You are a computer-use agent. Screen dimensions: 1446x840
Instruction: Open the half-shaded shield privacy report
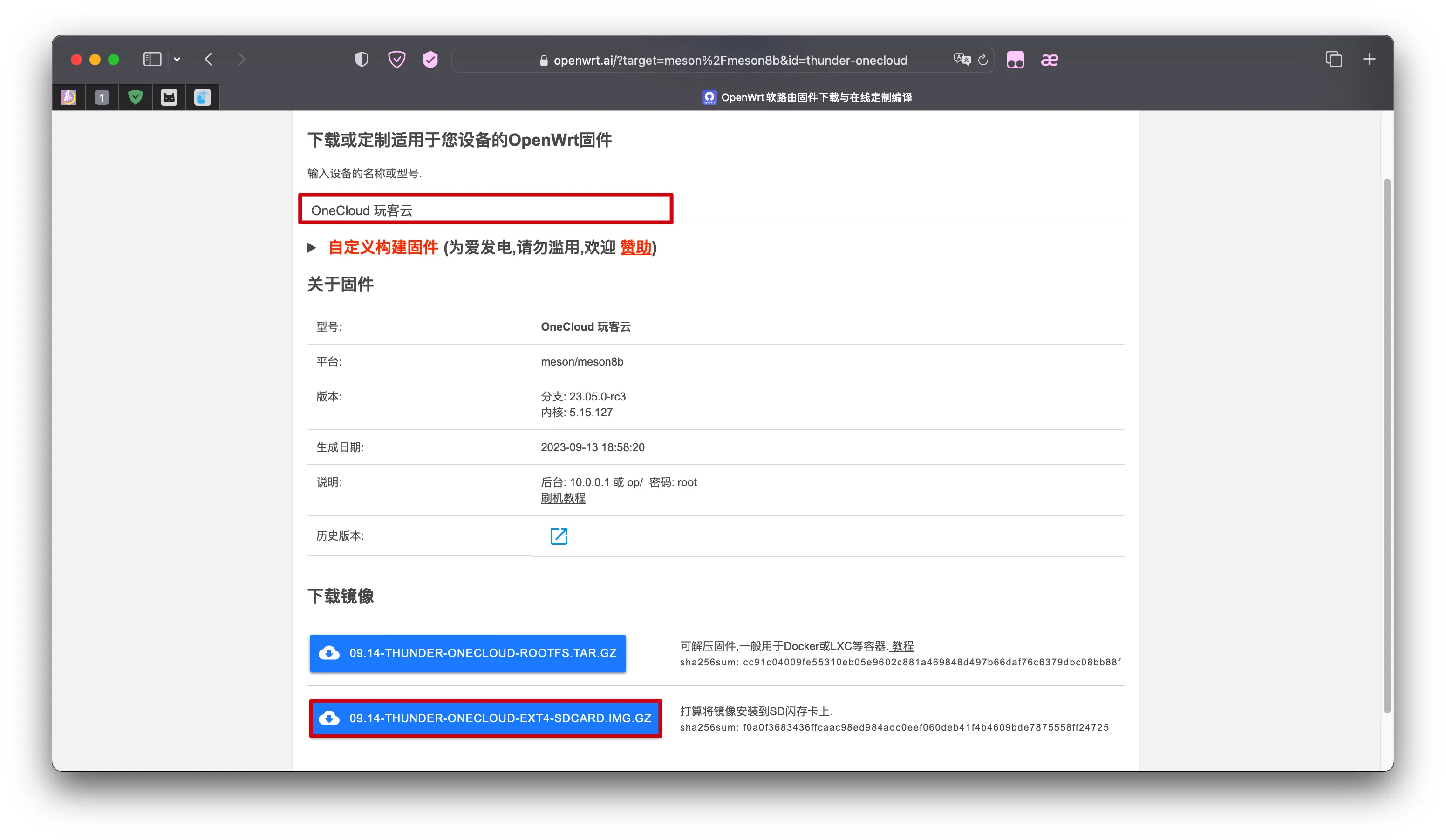pos(361,60)
